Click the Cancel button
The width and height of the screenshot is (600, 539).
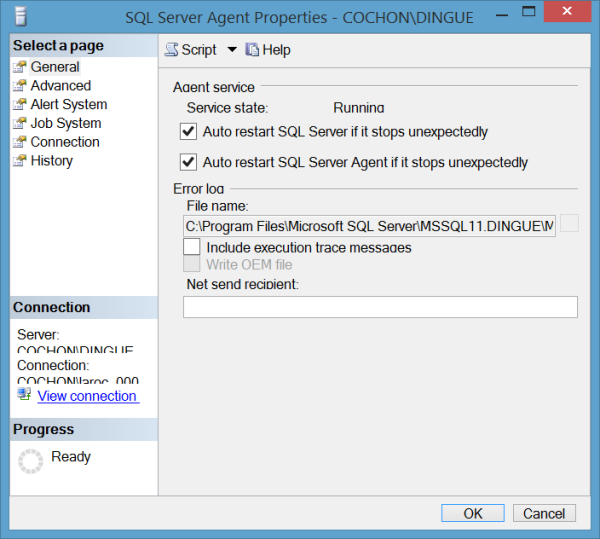[544, 513]
